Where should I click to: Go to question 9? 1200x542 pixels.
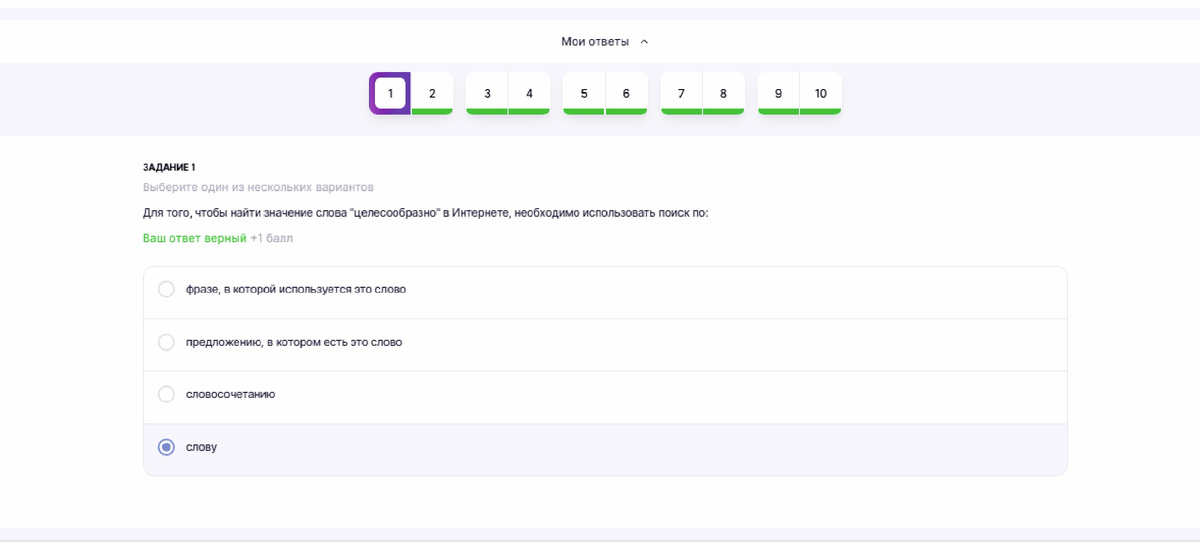tap(778, 94)
